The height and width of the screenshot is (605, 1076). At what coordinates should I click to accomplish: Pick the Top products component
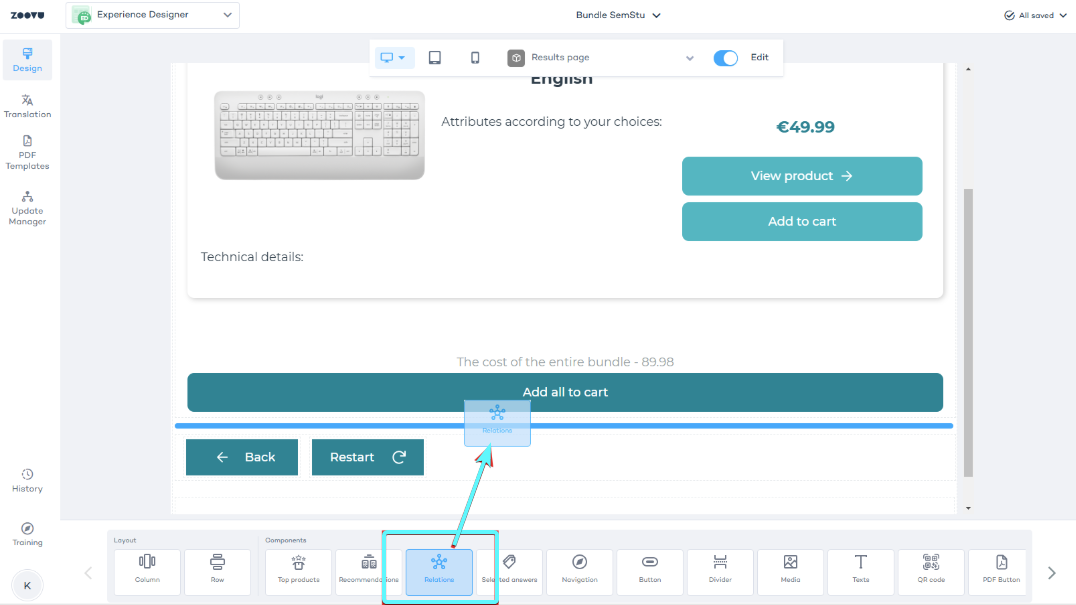[298, 571]
